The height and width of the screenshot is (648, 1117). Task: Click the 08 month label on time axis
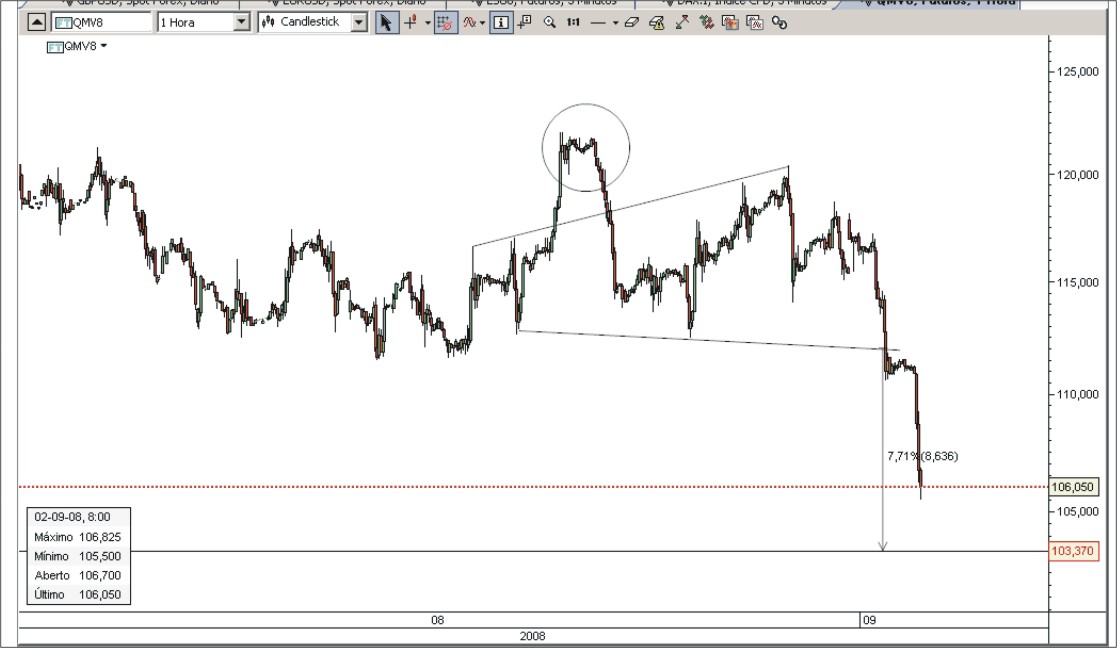click(x=437, y=620)
